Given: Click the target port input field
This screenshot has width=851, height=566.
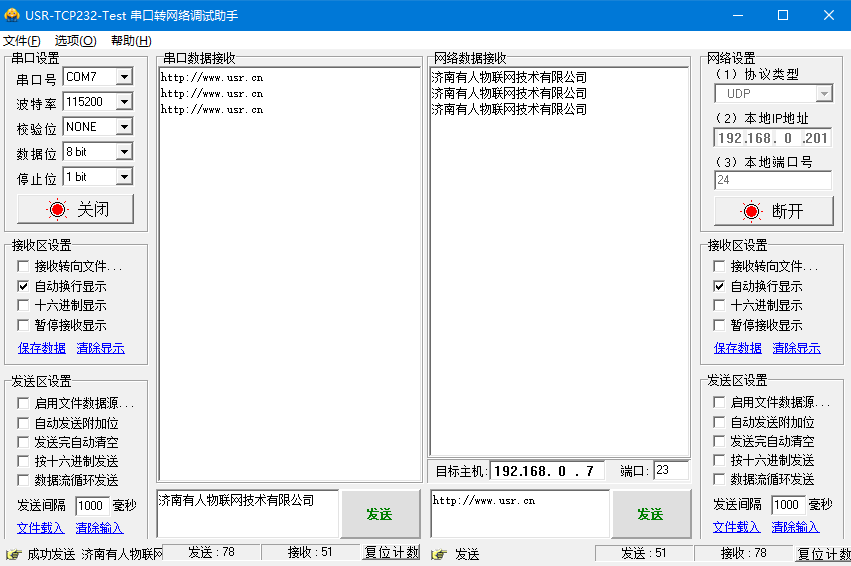Looking at the screenshot, I should tap(670, 470).
